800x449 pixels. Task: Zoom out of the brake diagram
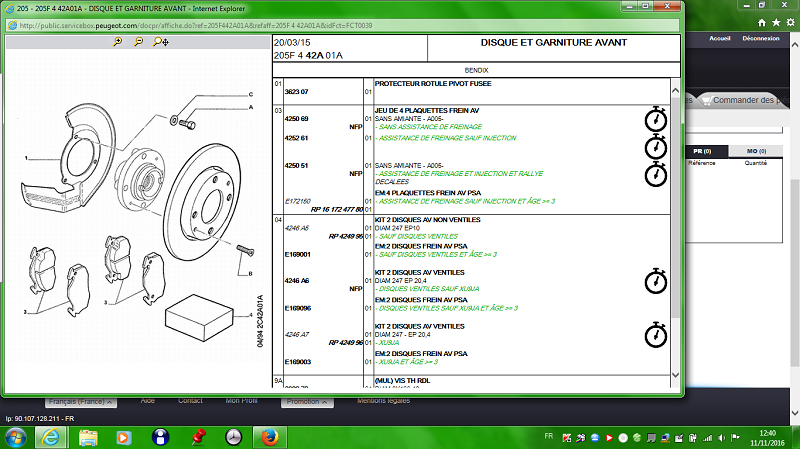coord(138,42)
